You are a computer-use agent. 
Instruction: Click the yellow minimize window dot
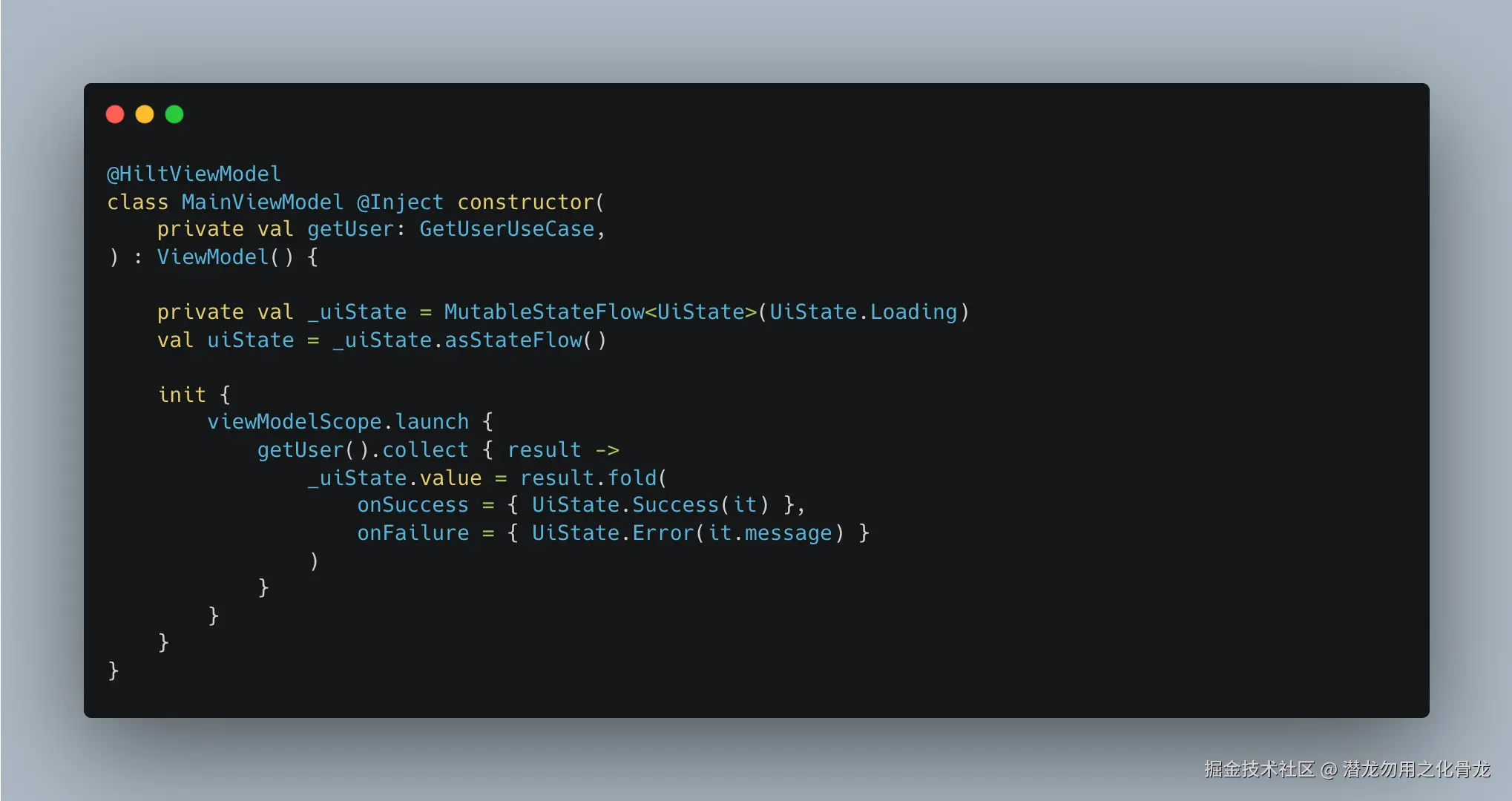coord(145,114)
